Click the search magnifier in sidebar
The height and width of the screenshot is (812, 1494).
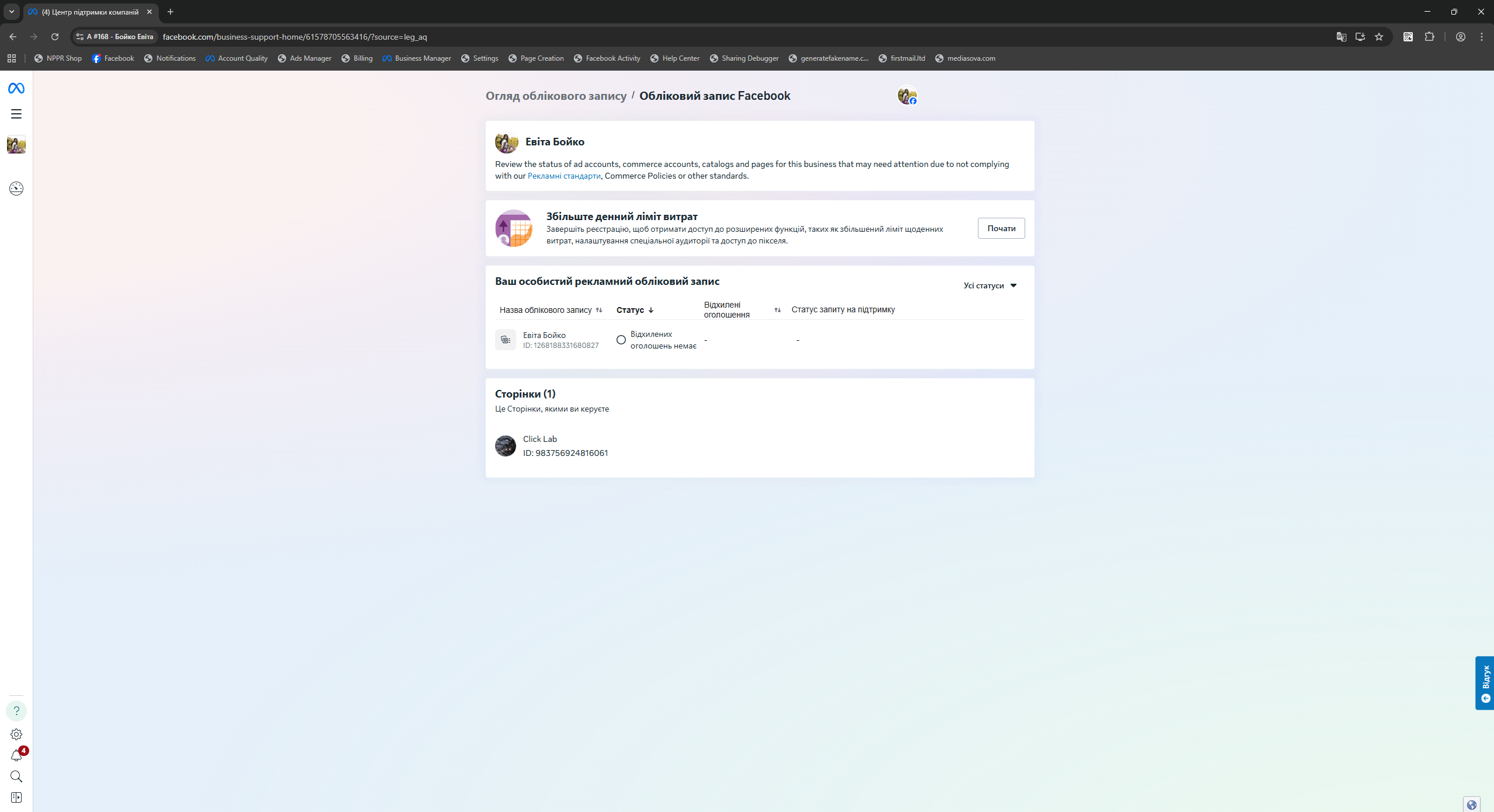[x=16, y=776]
